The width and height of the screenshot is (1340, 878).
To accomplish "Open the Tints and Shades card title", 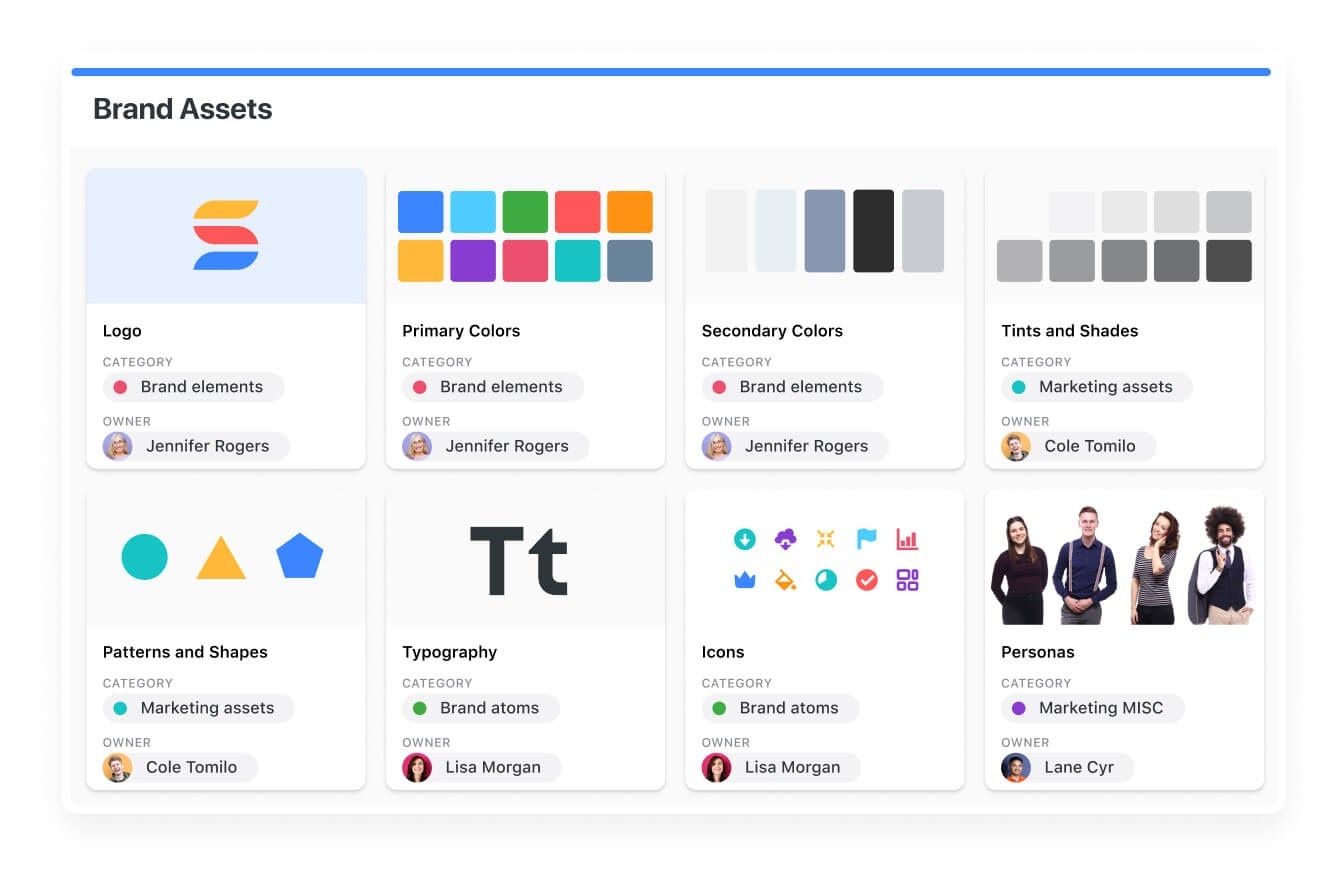I will pos(1070,331).
